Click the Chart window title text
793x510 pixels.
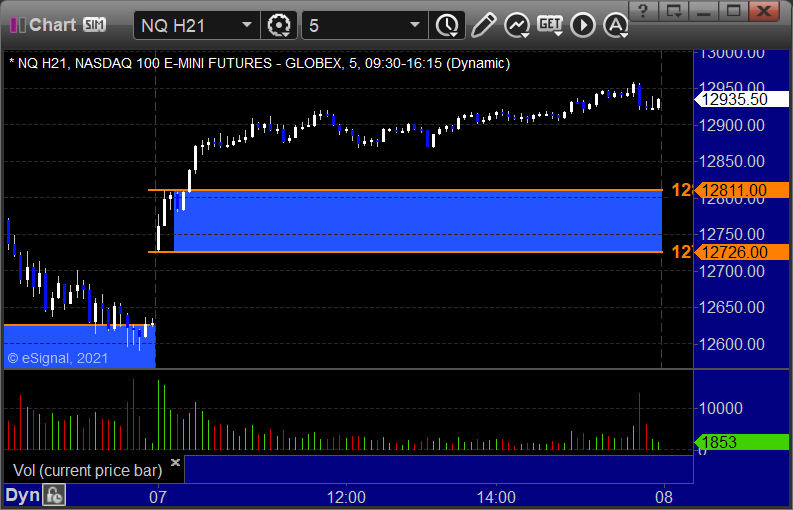pyautogui.click(x=53, y=25)
